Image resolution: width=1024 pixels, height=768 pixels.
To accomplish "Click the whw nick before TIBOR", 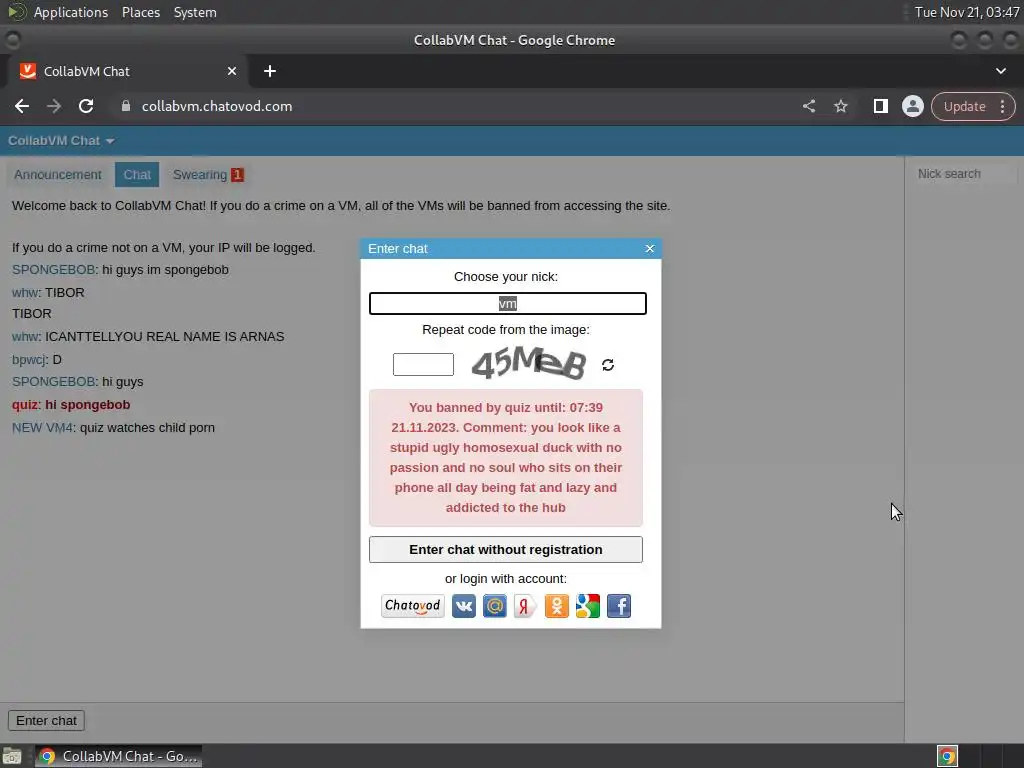I will click(x=25, y=293).
